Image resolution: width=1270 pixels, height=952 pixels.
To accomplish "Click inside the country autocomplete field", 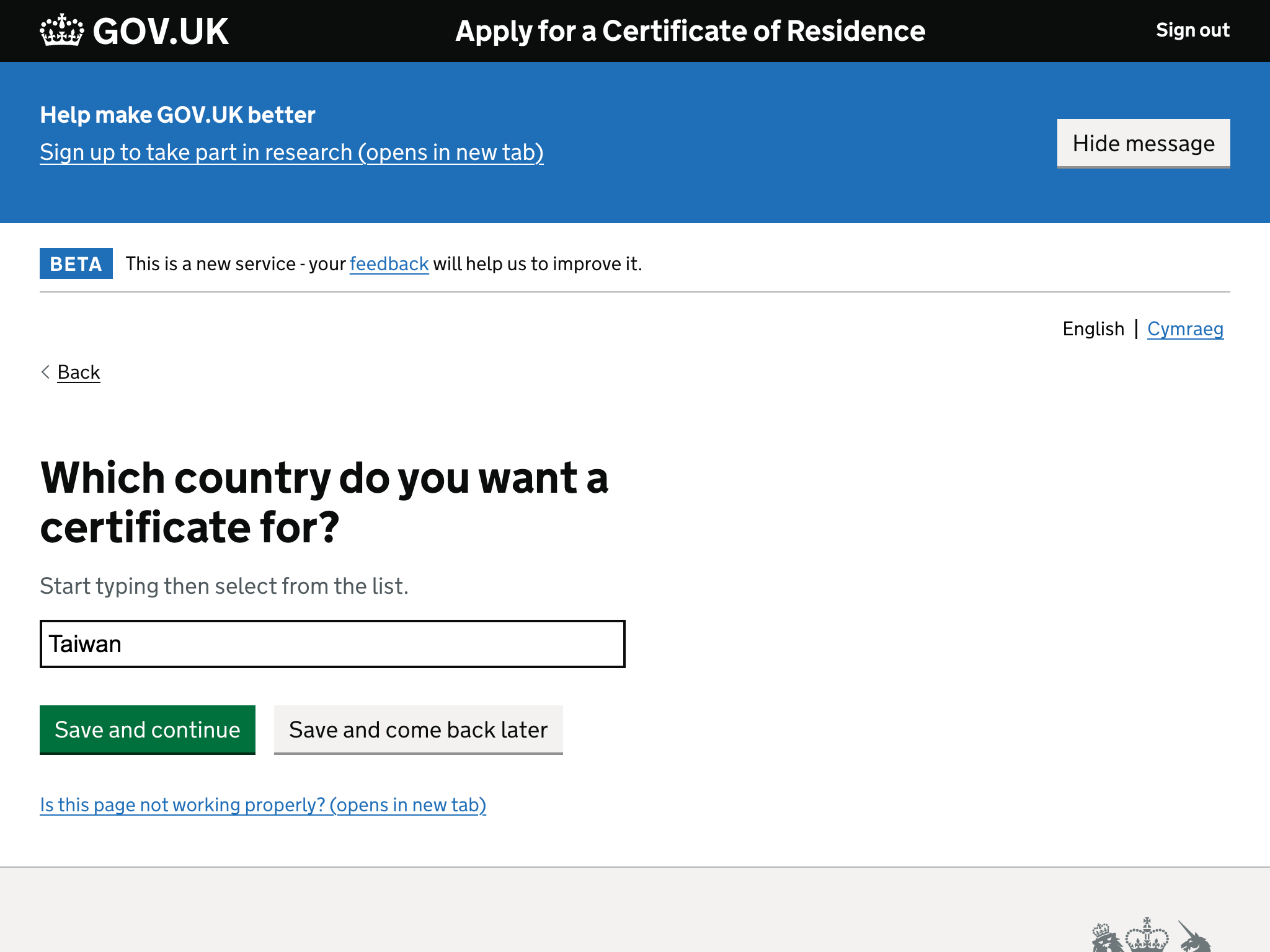I will (332, 643).
